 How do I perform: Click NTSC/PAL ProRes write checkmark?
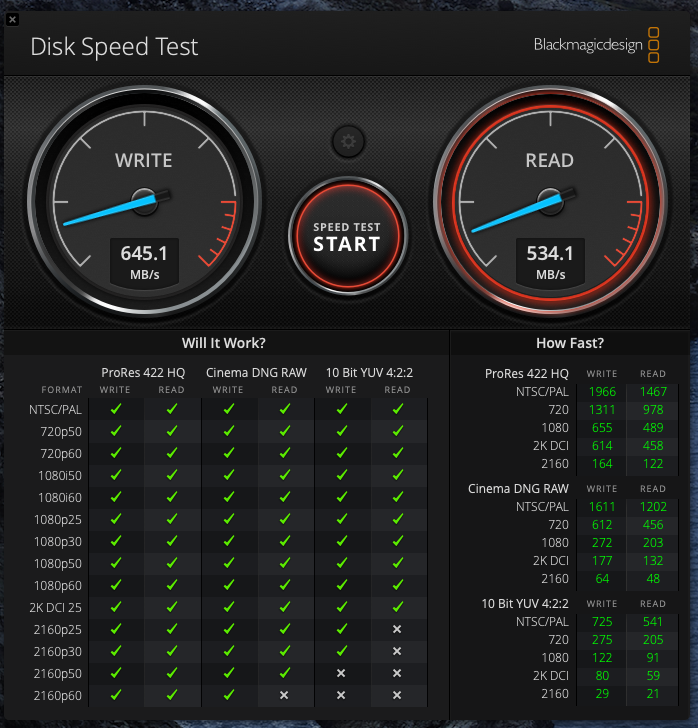coord(116,409)
